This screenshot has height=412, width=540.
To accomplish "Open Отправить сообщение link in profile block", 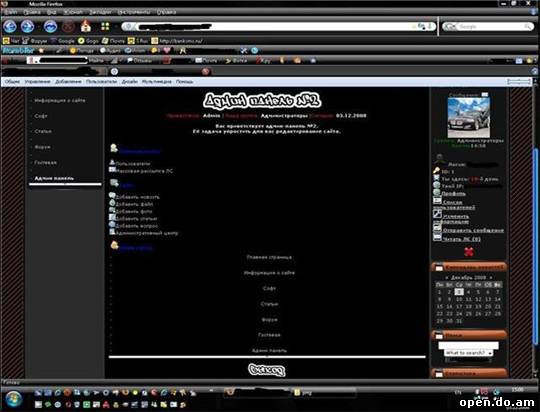I will [473, 230].
